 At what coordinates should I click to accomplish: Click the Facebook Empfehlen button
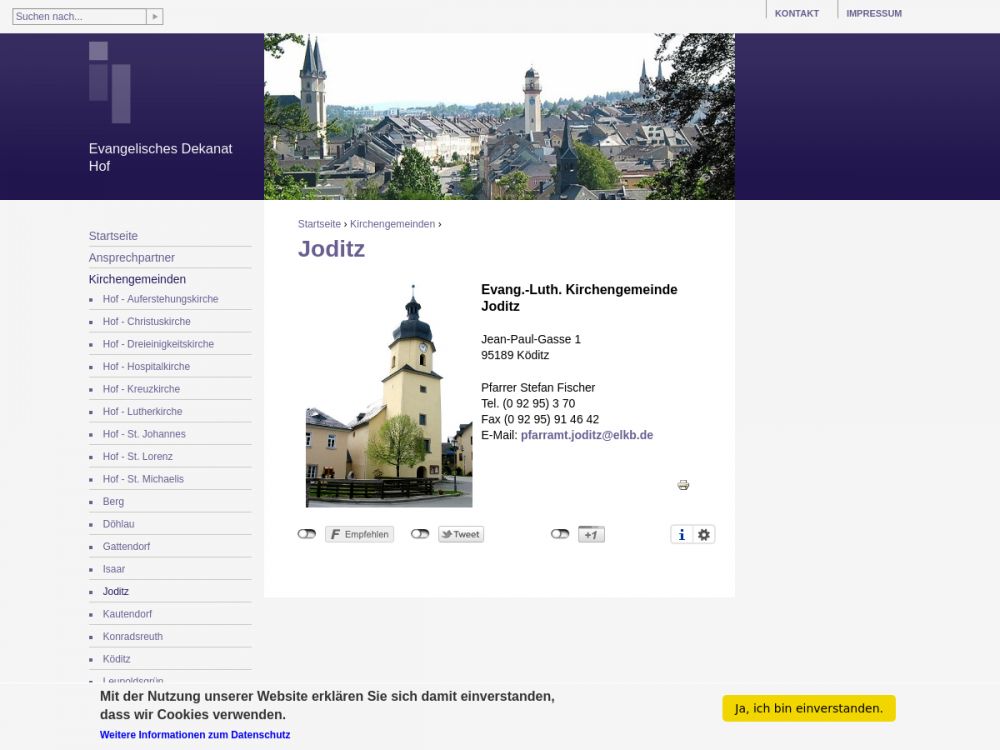(x=359, y=535)
